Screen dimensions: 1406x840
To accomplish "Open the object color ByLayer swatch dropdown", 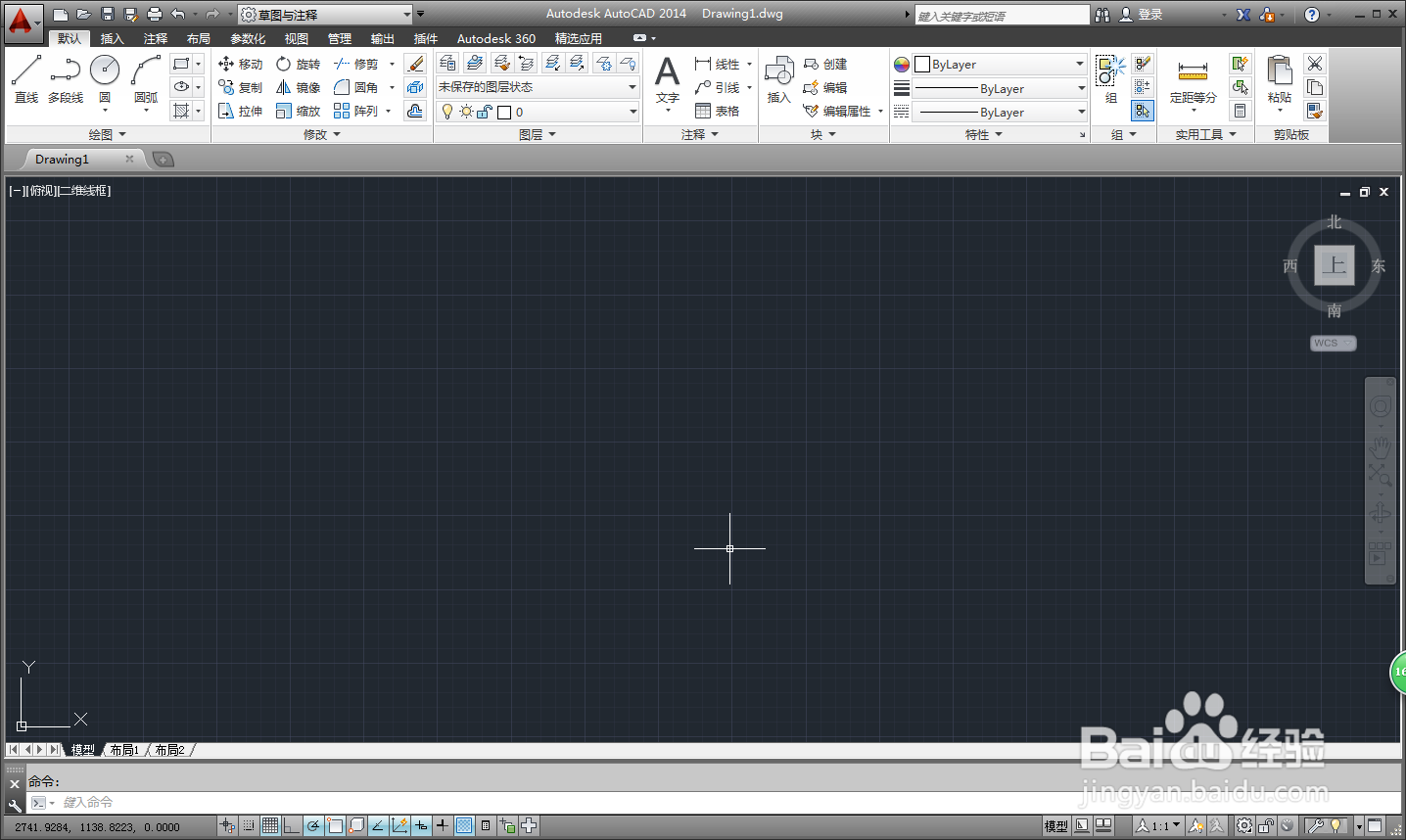I will [1000, 64].
